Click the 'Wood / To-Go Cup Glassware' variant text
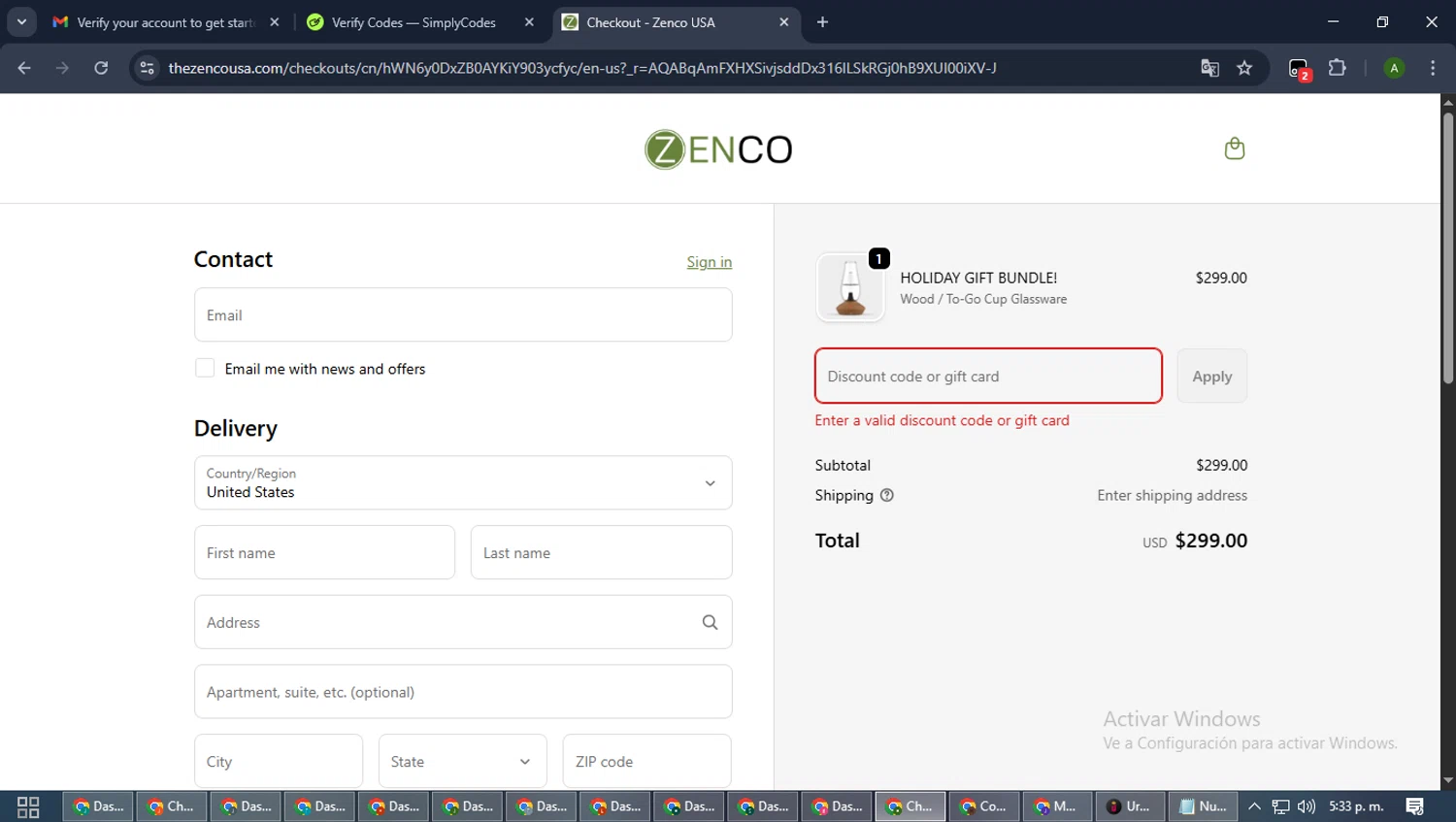This screenshot has width=1456, height=822. click(x=983, y=299)
